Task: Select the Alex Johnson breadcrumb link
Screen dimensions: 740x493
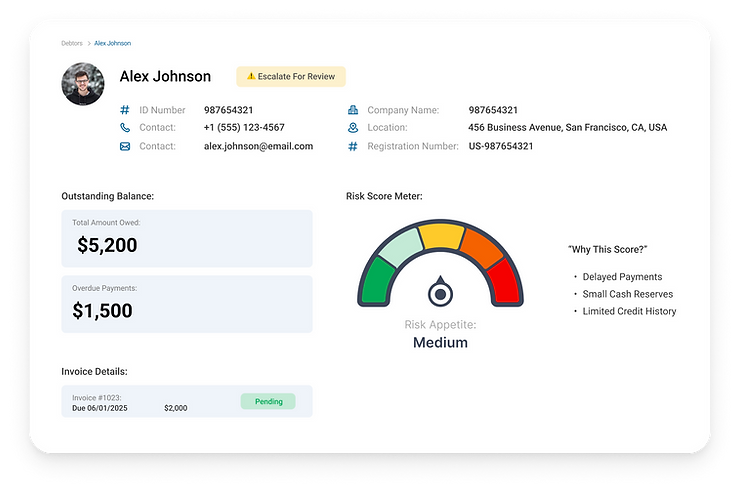Action: [112, 43]
